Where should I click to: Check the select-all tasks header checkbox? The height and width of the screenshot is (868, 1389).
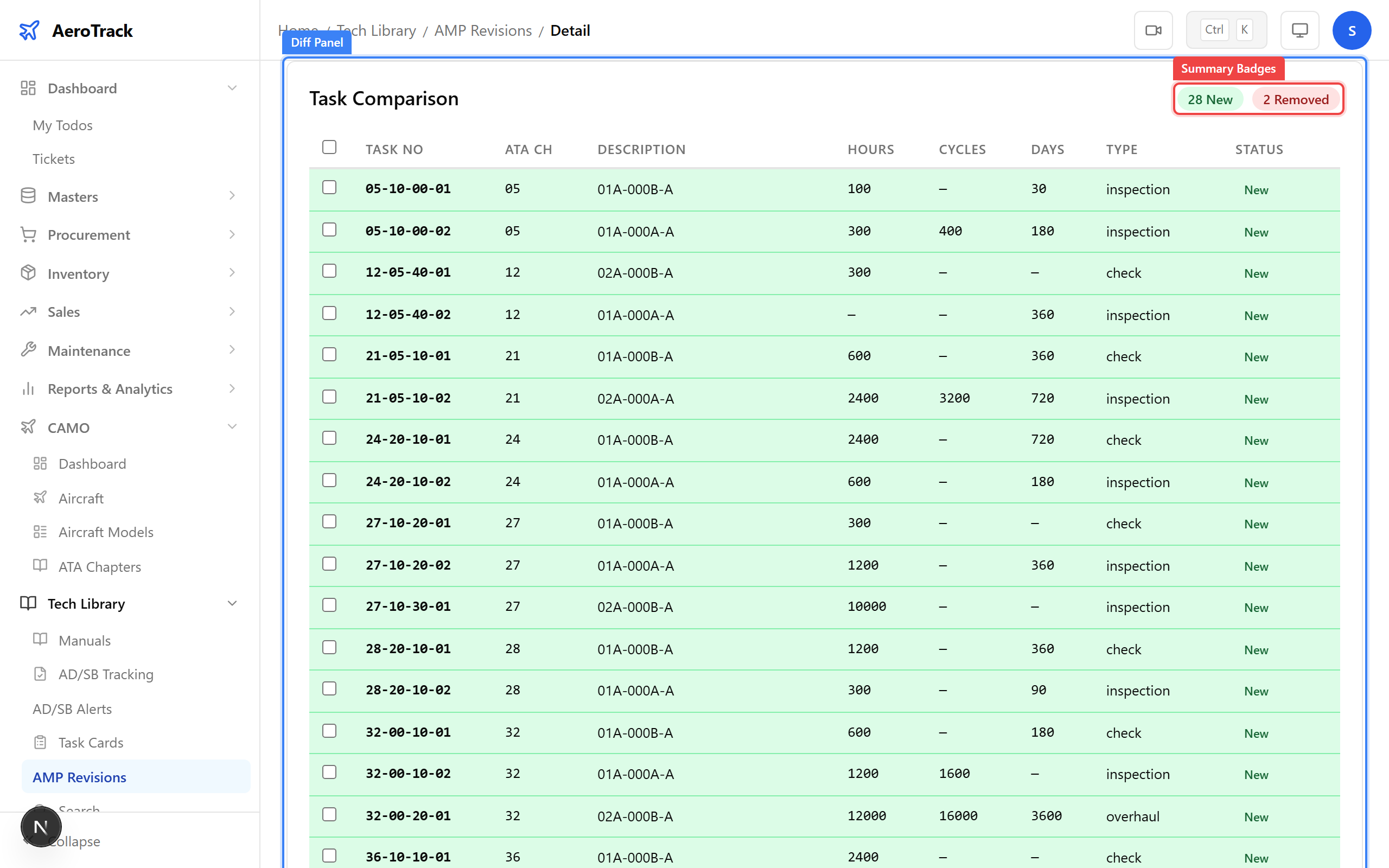point(329,148)
